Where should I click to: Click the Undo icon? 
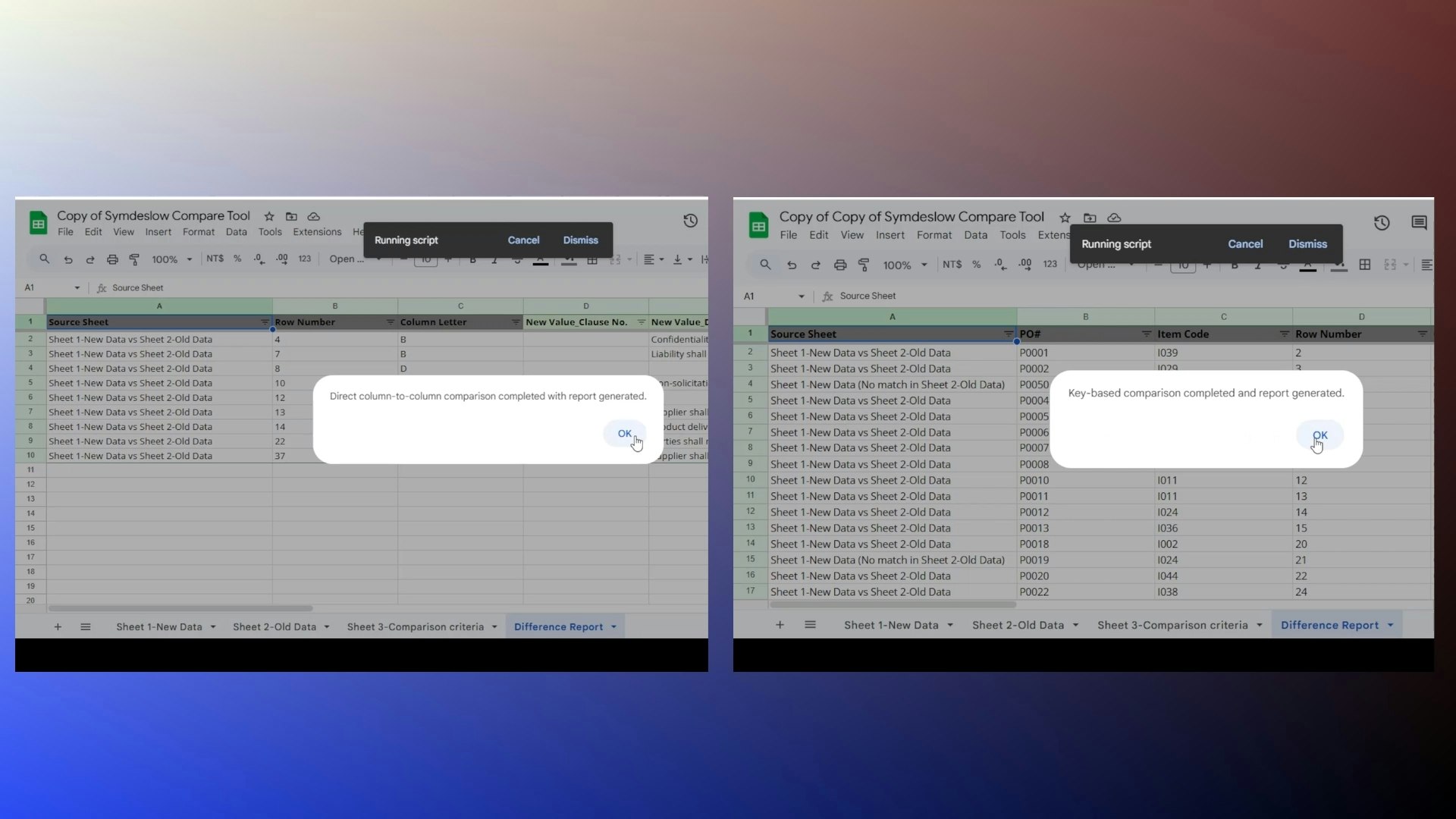(67, 259)
